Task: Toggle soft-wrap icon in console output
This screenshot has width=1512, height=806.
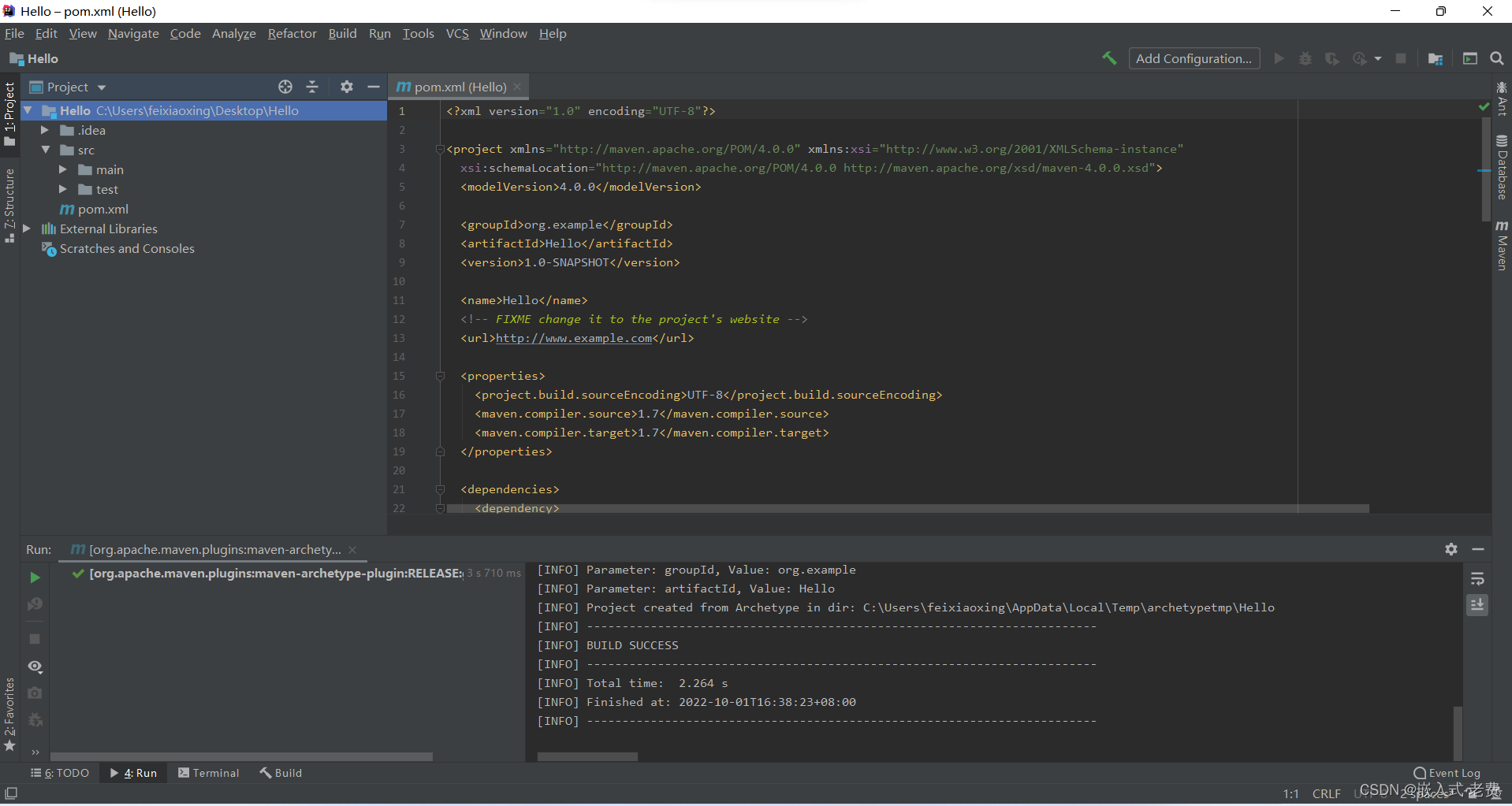Action: tap(1477, 579)
